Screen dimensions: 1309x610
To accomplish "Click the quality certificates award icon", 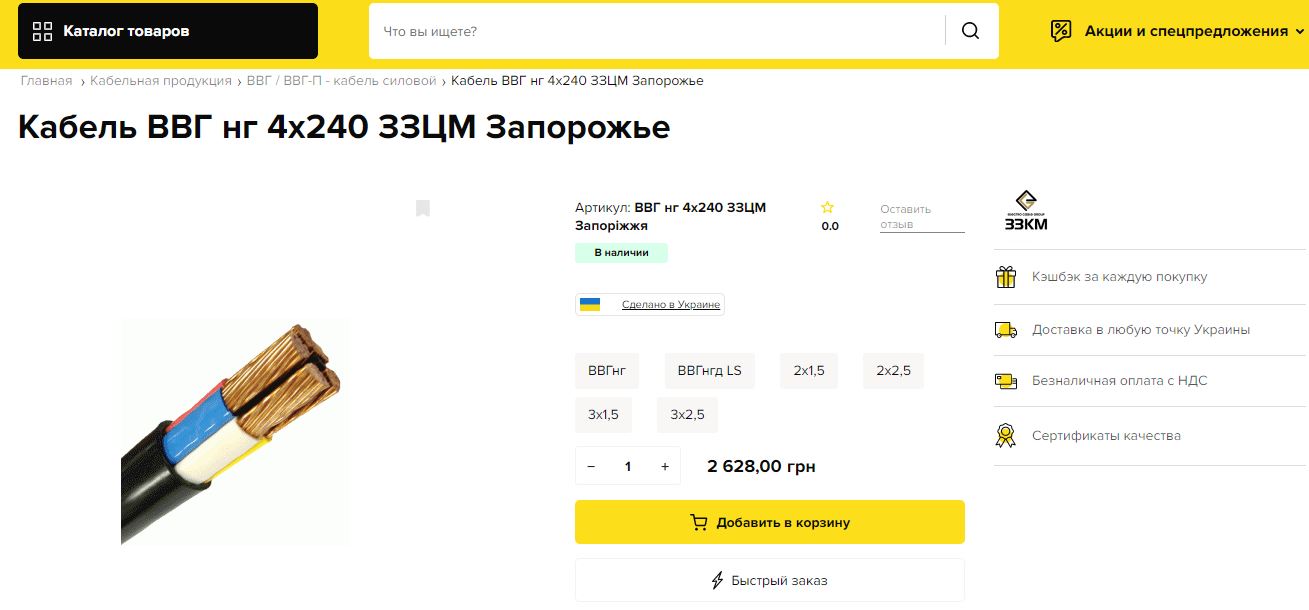I will (x=1005, y=436).
